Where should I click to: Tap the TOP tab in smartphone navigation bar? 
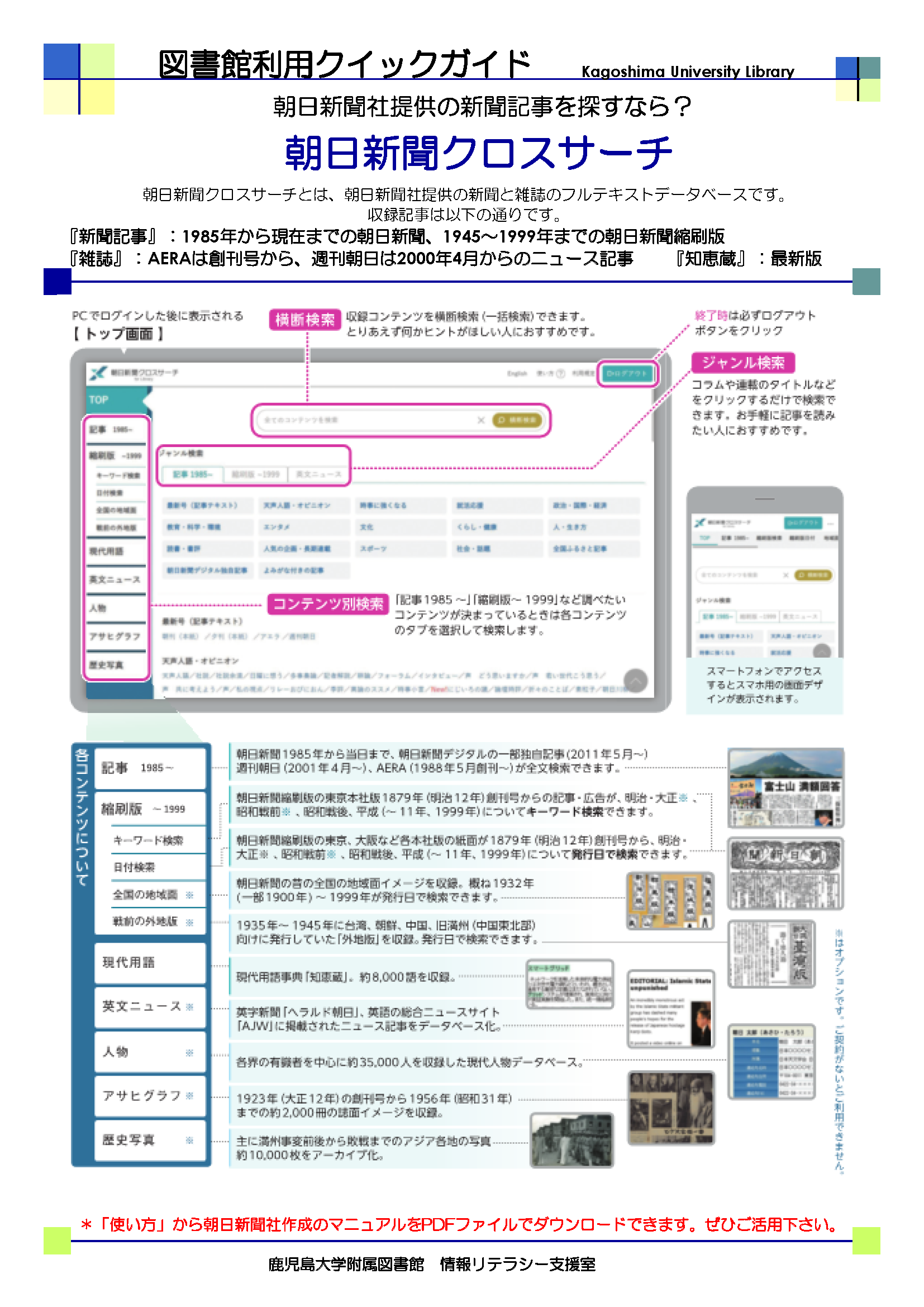pyautogui.click(x=705, y=538)
